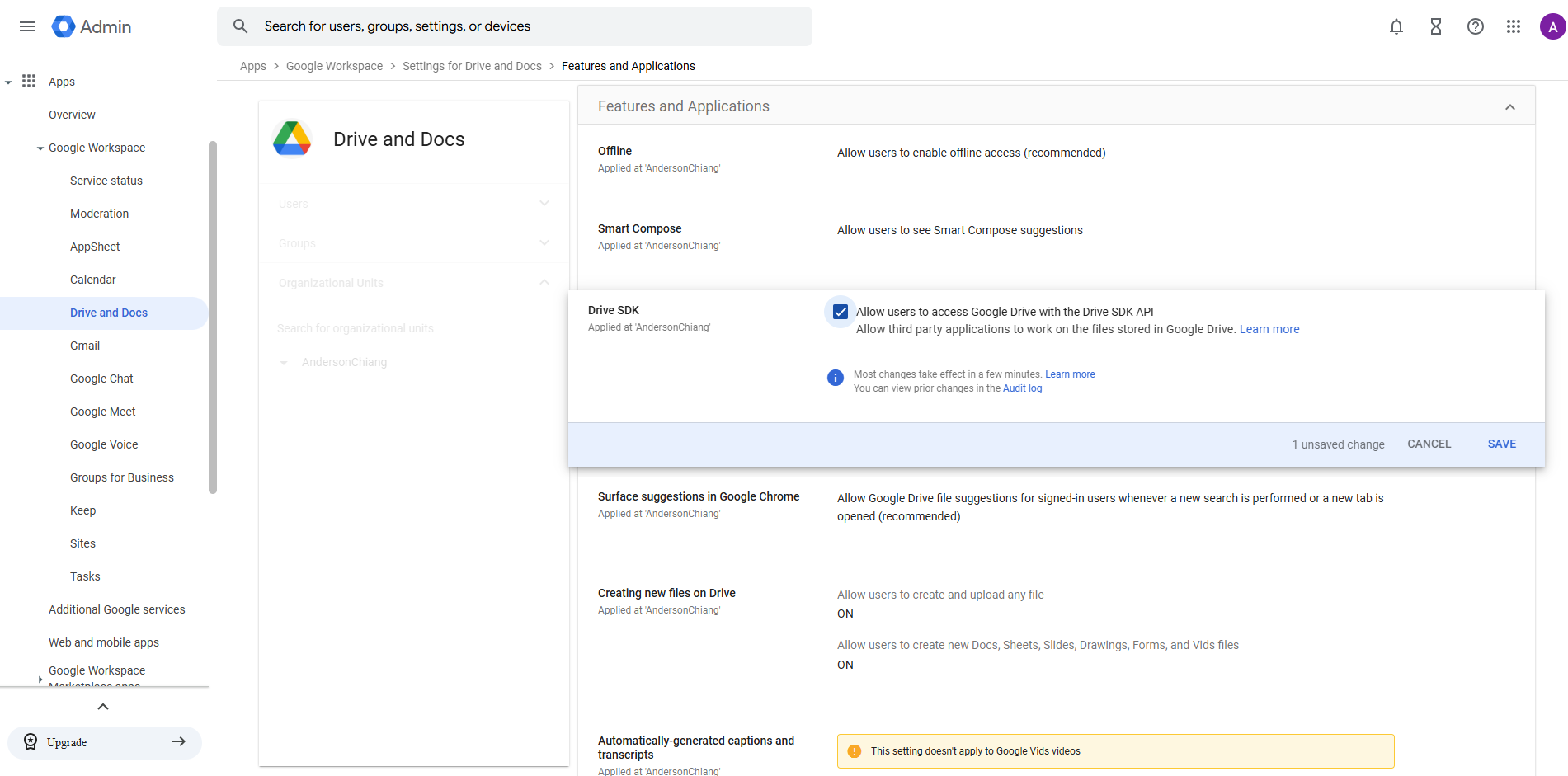Open the main hamburger menu
Image resolution: width=1568 pixels, height=776 pixels.
click(27, 26)
